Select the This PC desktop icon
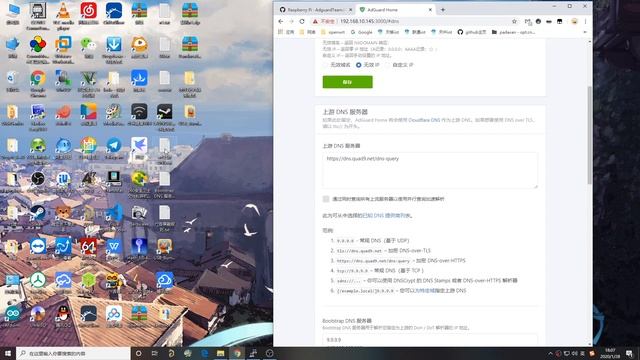The width and height of the screenshot is (640, 360). (x=13, y=11)
